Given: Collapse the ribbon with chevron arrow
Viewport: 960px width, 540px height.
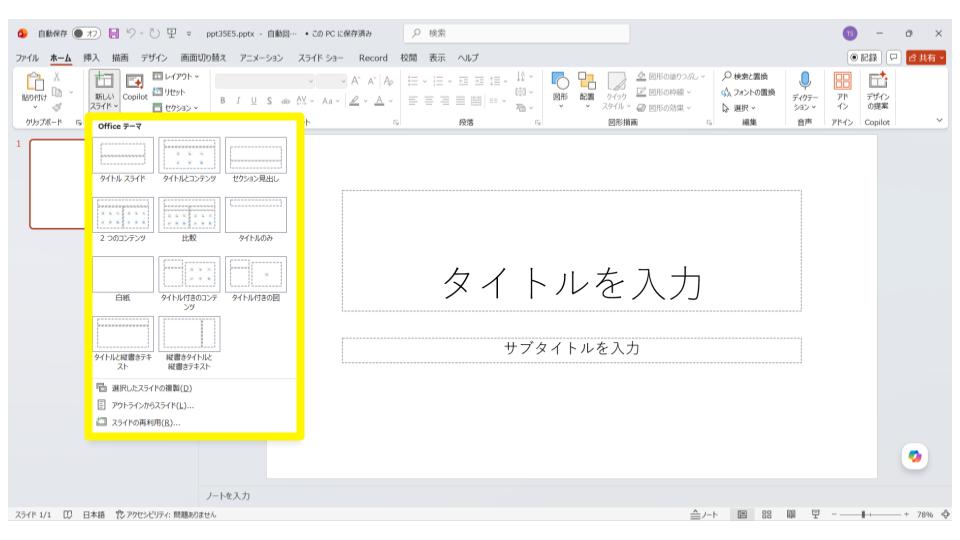Looking at the screenshot, I should pyautogui.click(x=939, y=121).
